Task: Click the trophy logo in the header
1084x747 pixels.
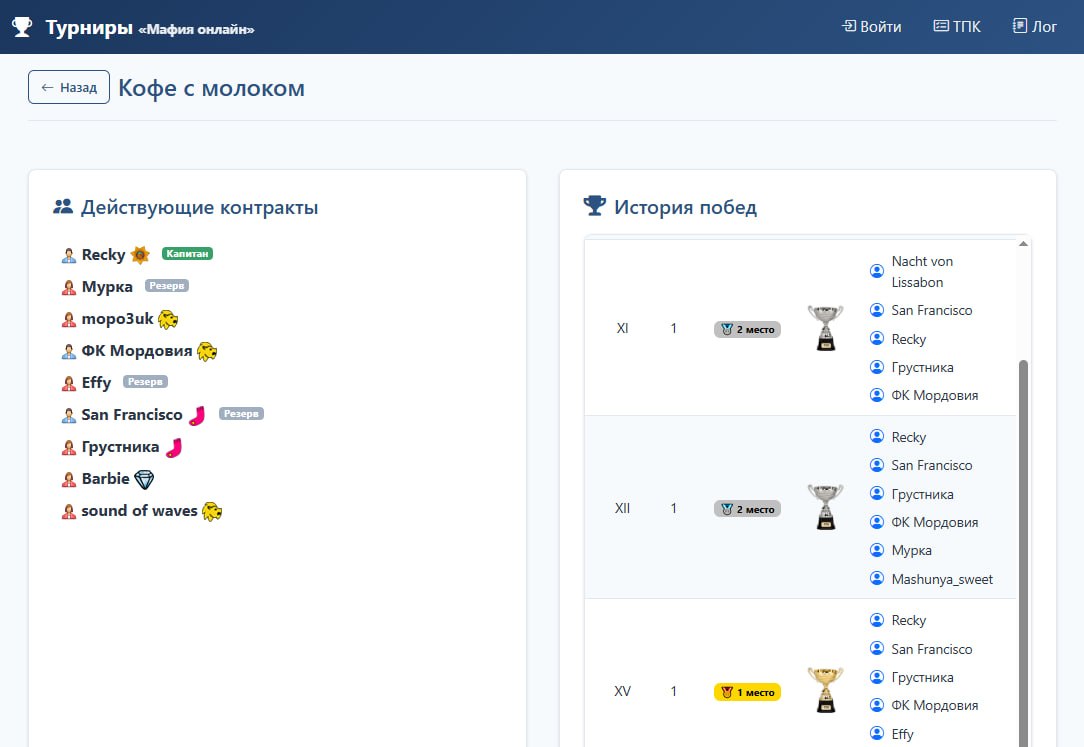Action: (22, 27)
